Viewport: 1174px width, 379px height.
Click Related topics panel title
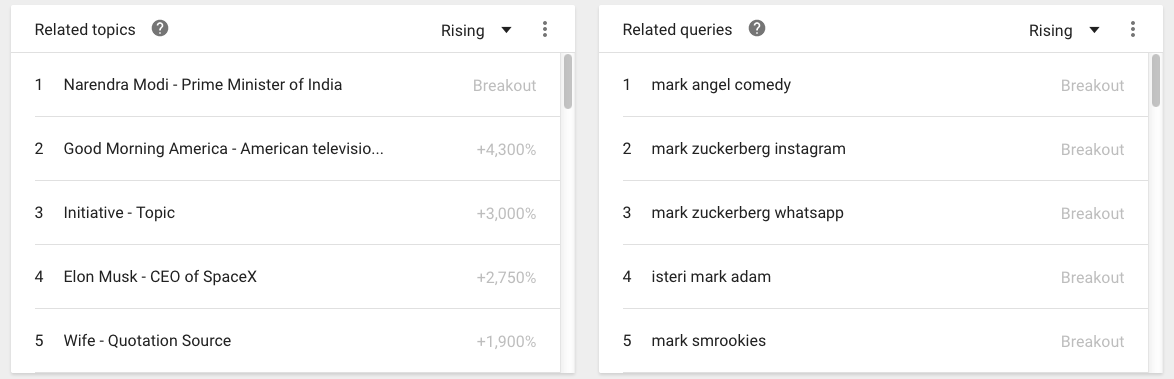click(x=85, y=29)
